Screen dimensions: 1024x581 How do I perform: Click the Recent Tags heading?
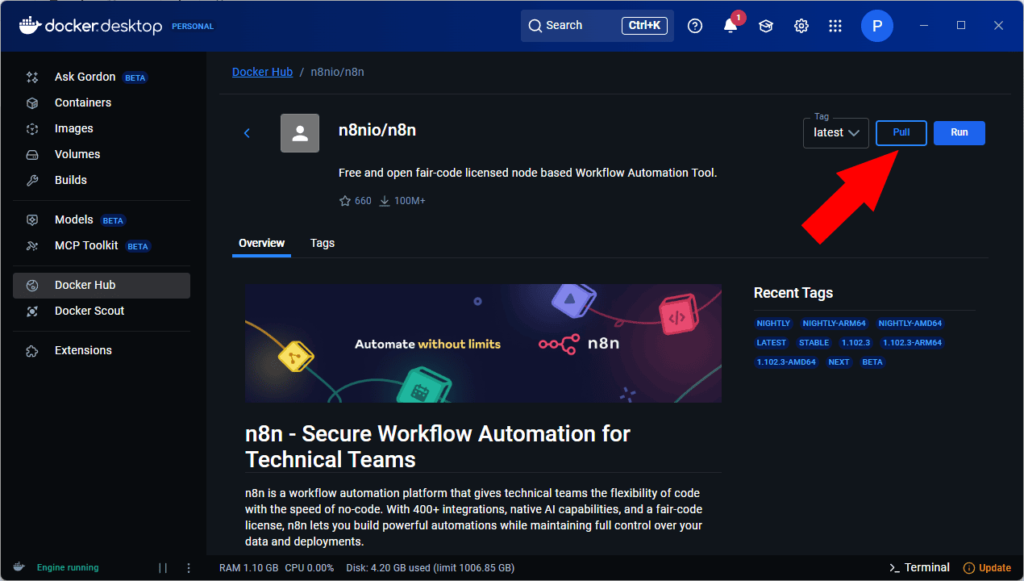(x=793, y=293)
